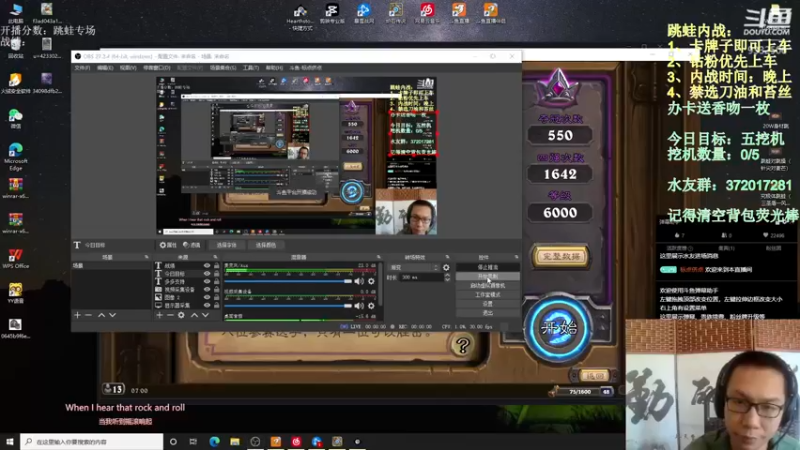Screen dimensions: 800x450
Task: Remove selected source with minus icon
Action: (x=170, y=315)
